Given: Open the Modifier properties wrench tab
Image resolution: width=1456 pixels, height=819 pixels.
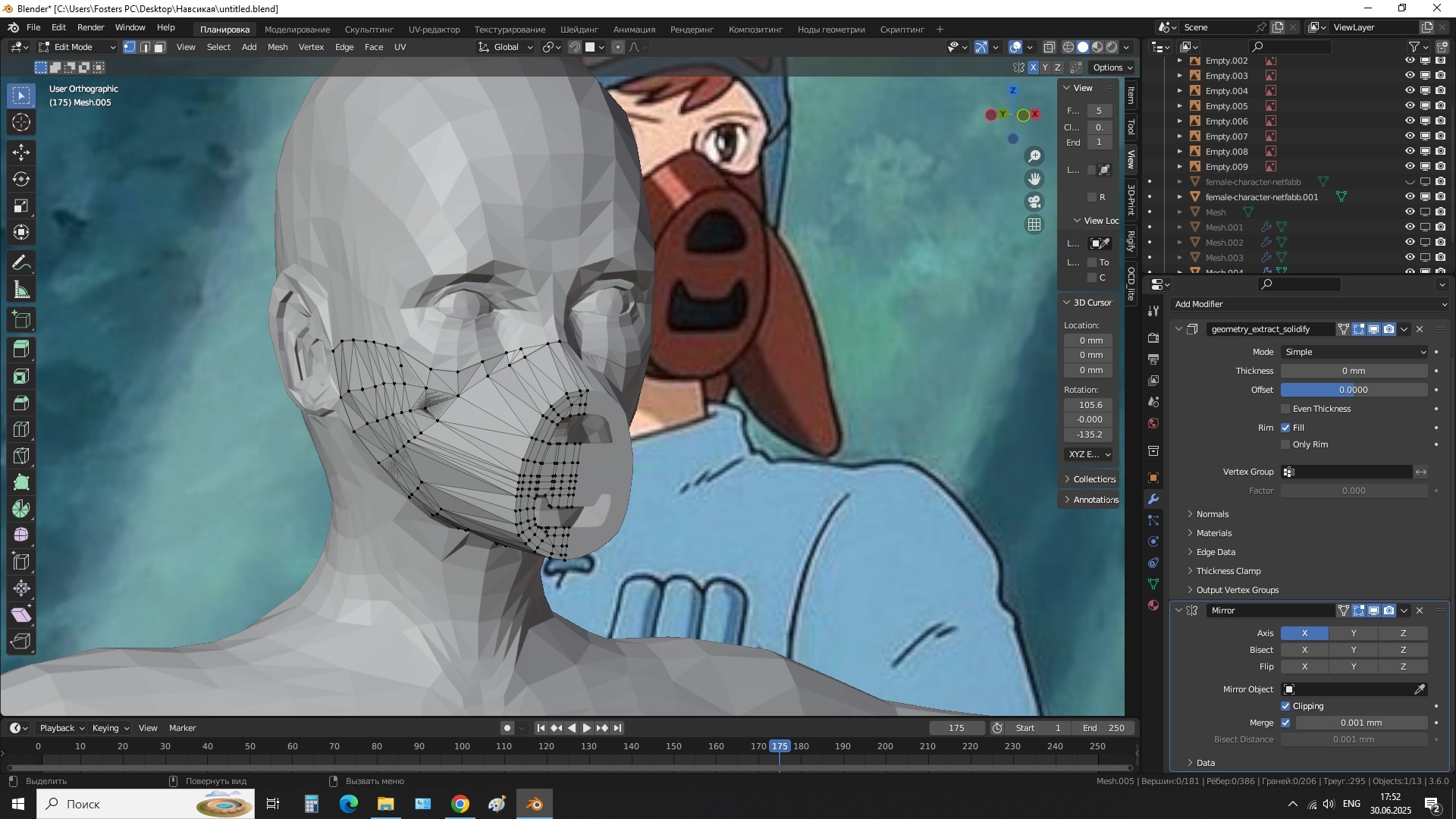Looking at the screenshot, I should click(x=1153, y=499).
